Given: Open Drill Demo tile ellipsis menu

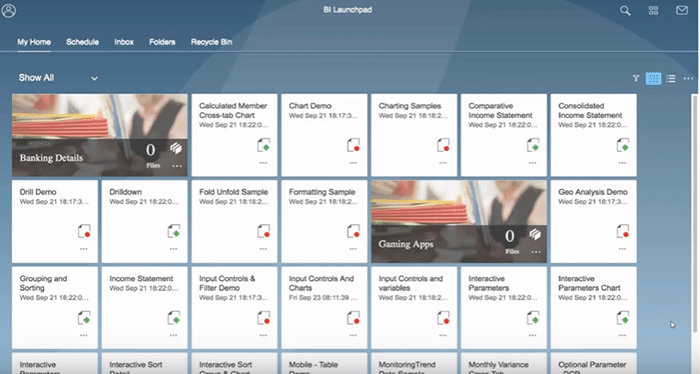Looking at the screenshot, I should coord(84,249).
